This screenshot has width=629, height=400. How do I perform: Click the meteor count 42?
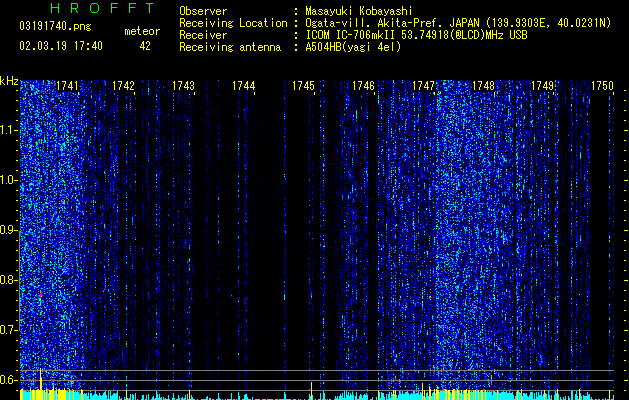(x=145, y=46)
